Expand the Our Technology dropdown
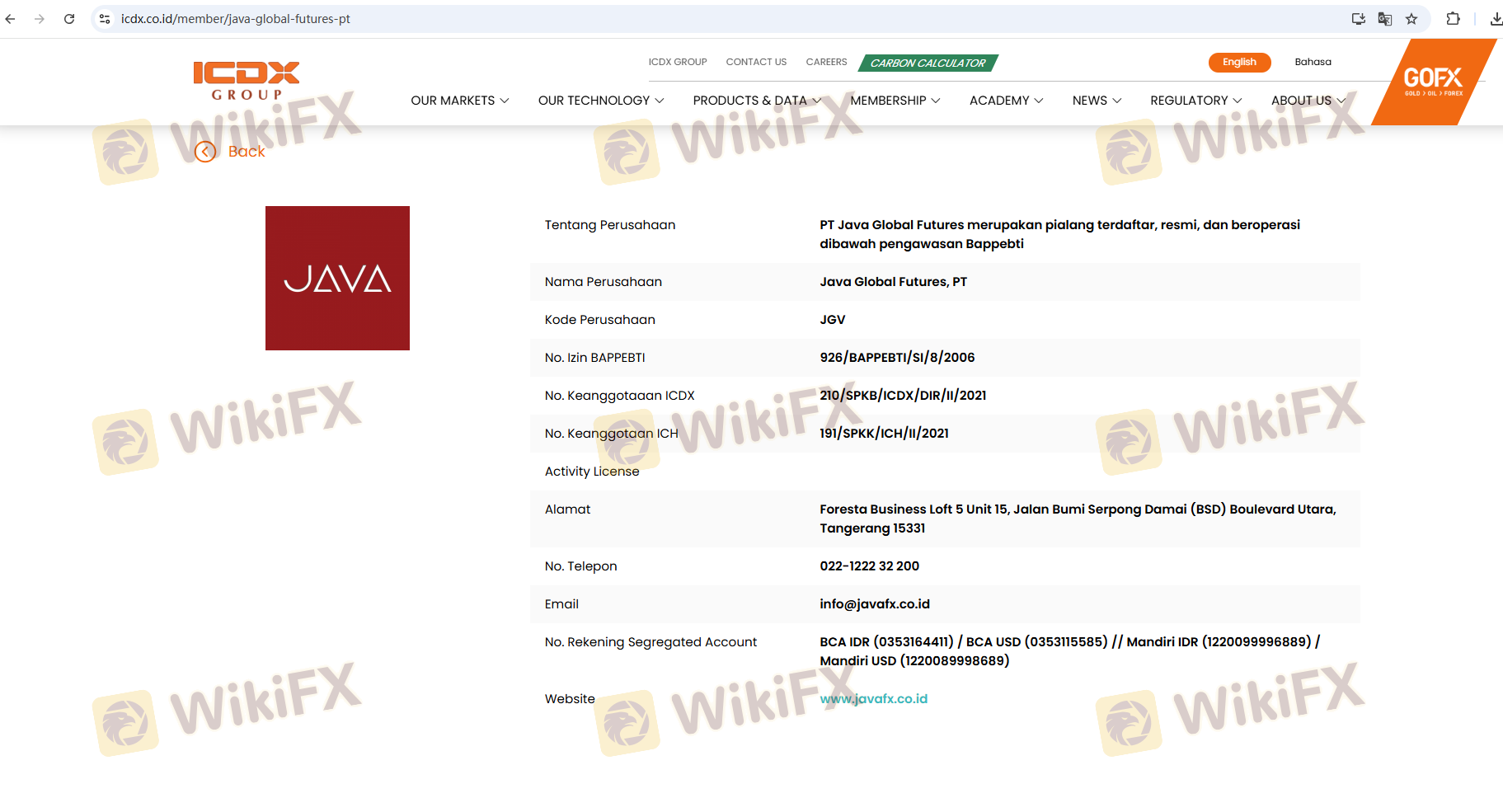 pyautogui.click(x=600, y=101)
